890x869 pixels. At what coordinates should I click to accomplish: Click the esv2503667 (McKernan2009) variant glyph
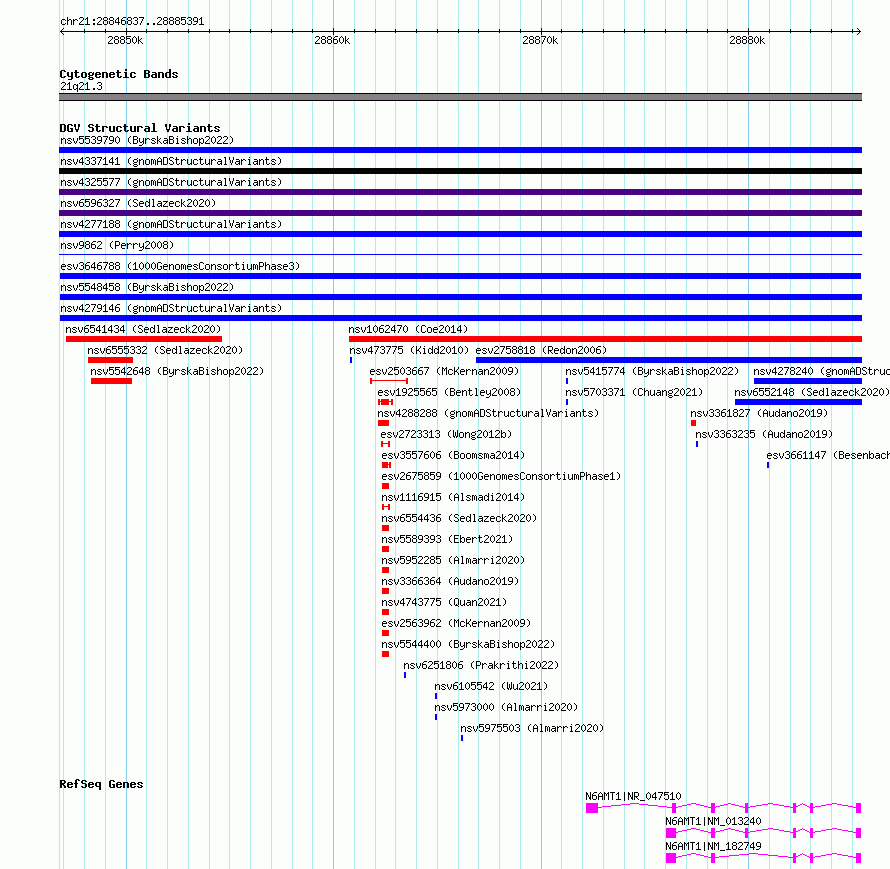click(389, 381)
